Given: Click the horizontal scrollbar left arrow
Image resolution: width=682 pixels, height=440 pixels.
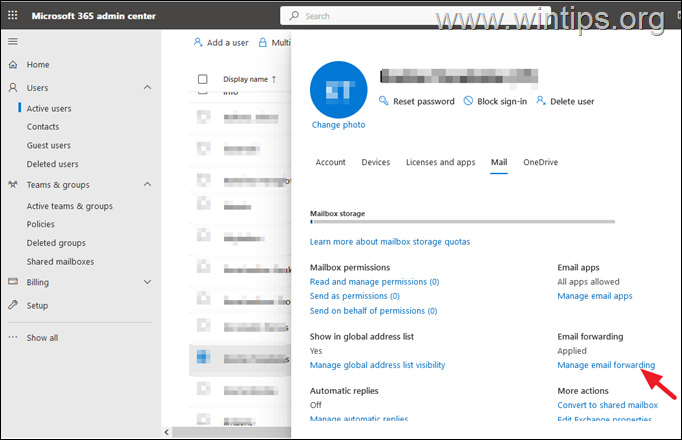Looking at the screenshot, I should (x=167, y=432).
